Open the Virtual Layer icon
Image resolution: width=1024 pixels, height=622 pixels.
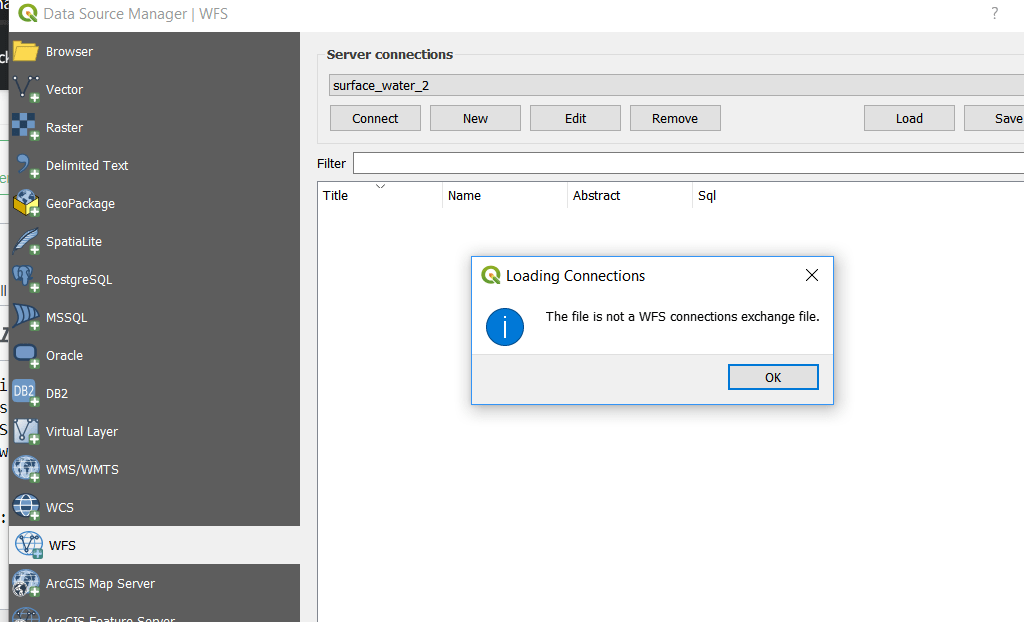coord(26,431)
